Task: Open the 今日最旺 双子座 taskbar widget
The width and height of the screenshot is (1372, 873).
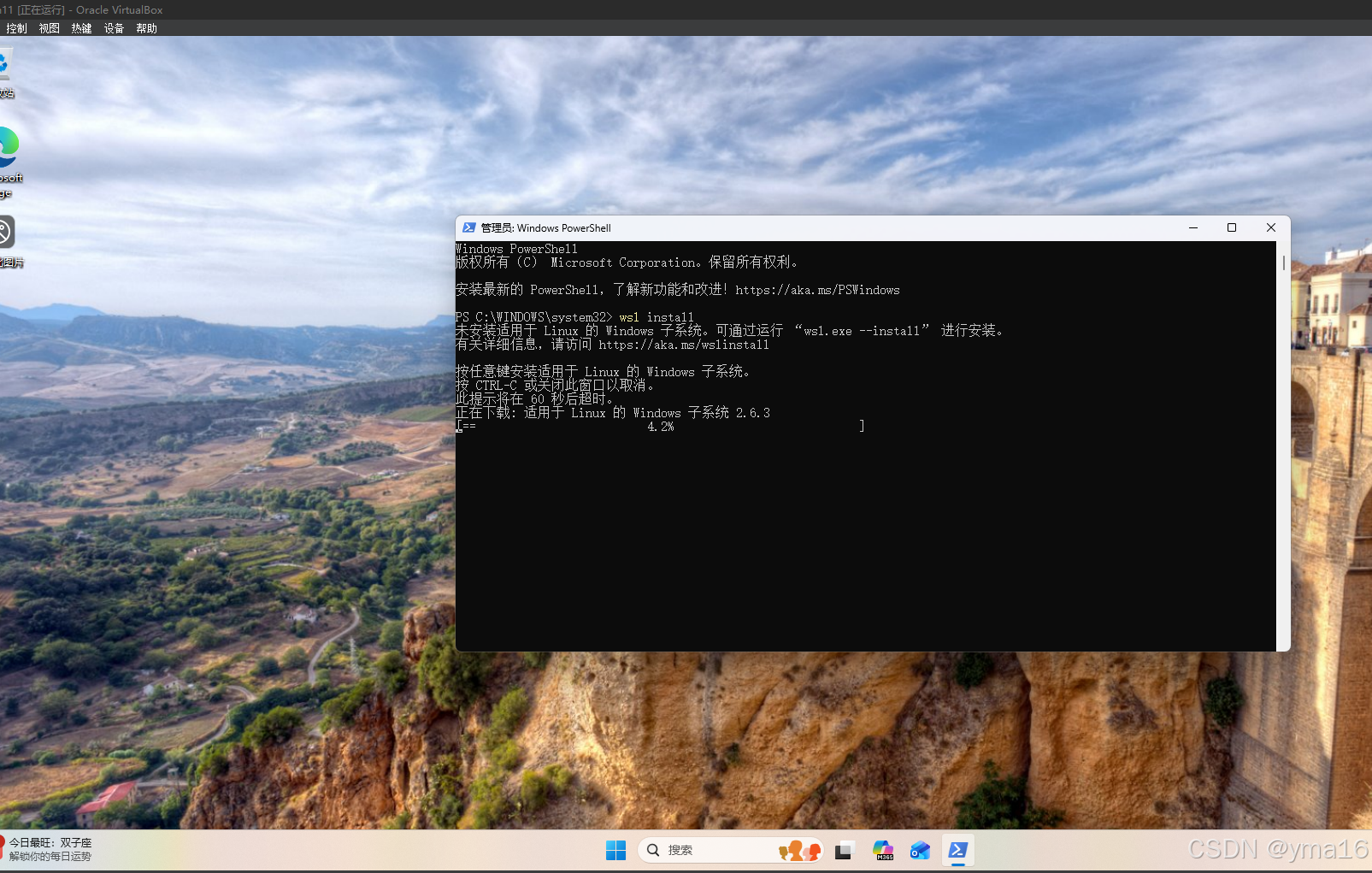Action: [x=48, y=849]
